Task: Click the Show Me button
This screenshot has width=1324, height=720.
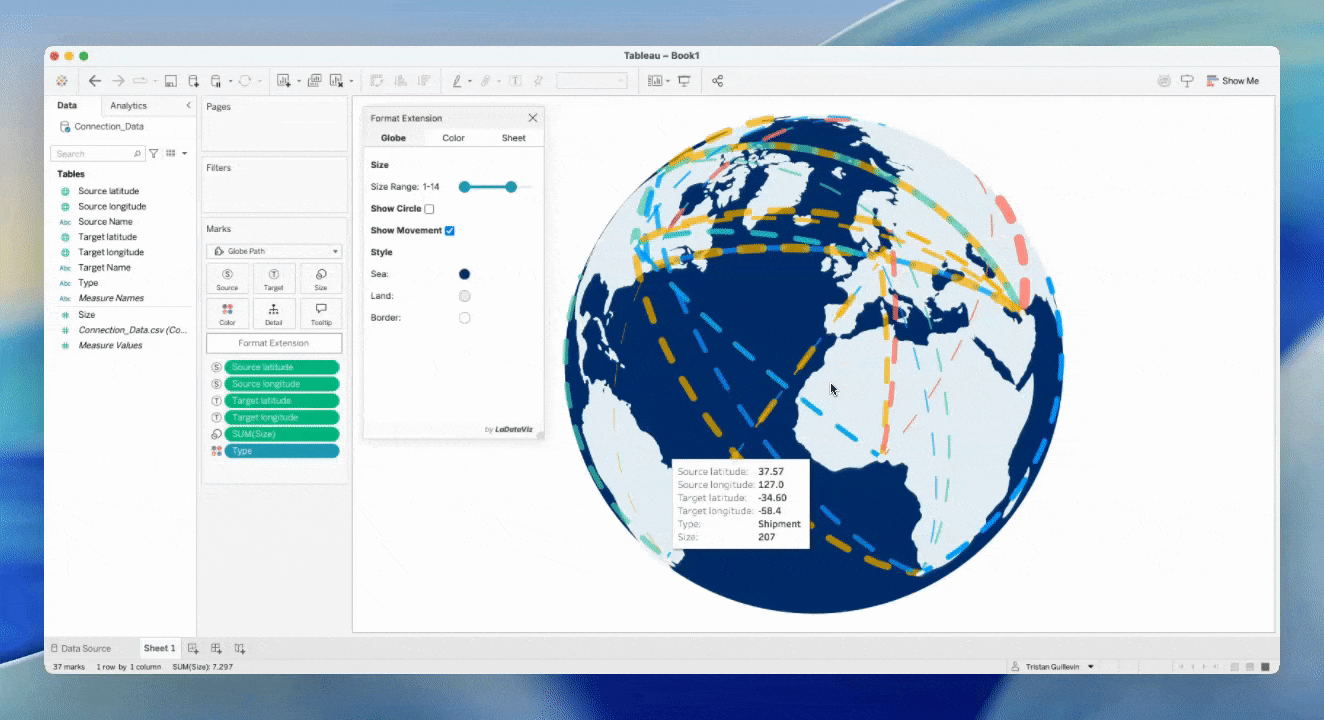Action: tap(1233, 81)
